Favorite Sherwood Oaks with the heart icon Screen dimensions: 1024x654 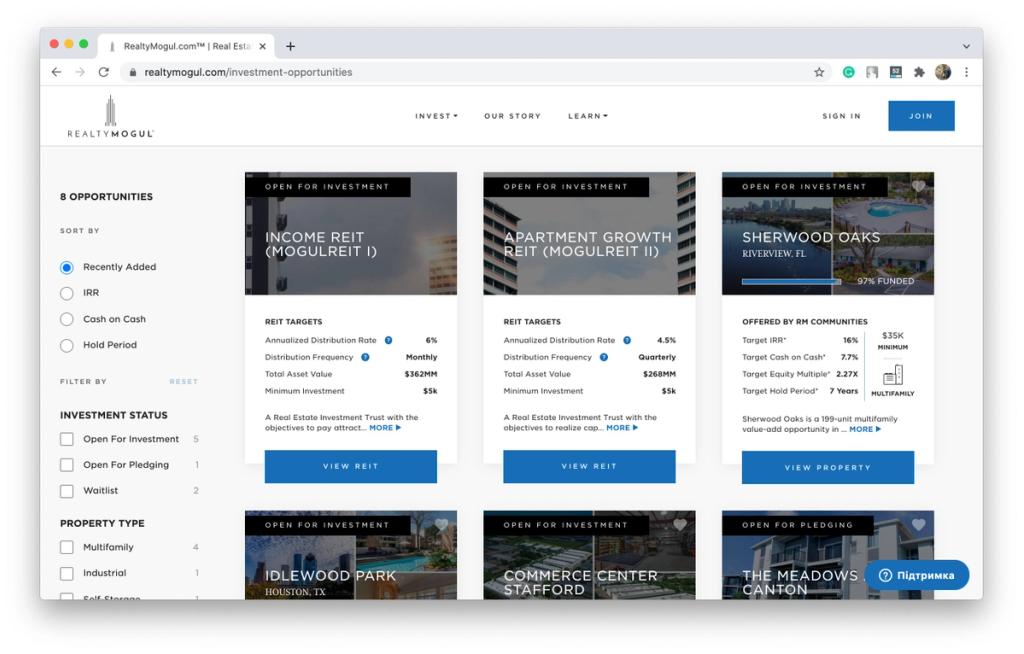click(x=918, y=186)
